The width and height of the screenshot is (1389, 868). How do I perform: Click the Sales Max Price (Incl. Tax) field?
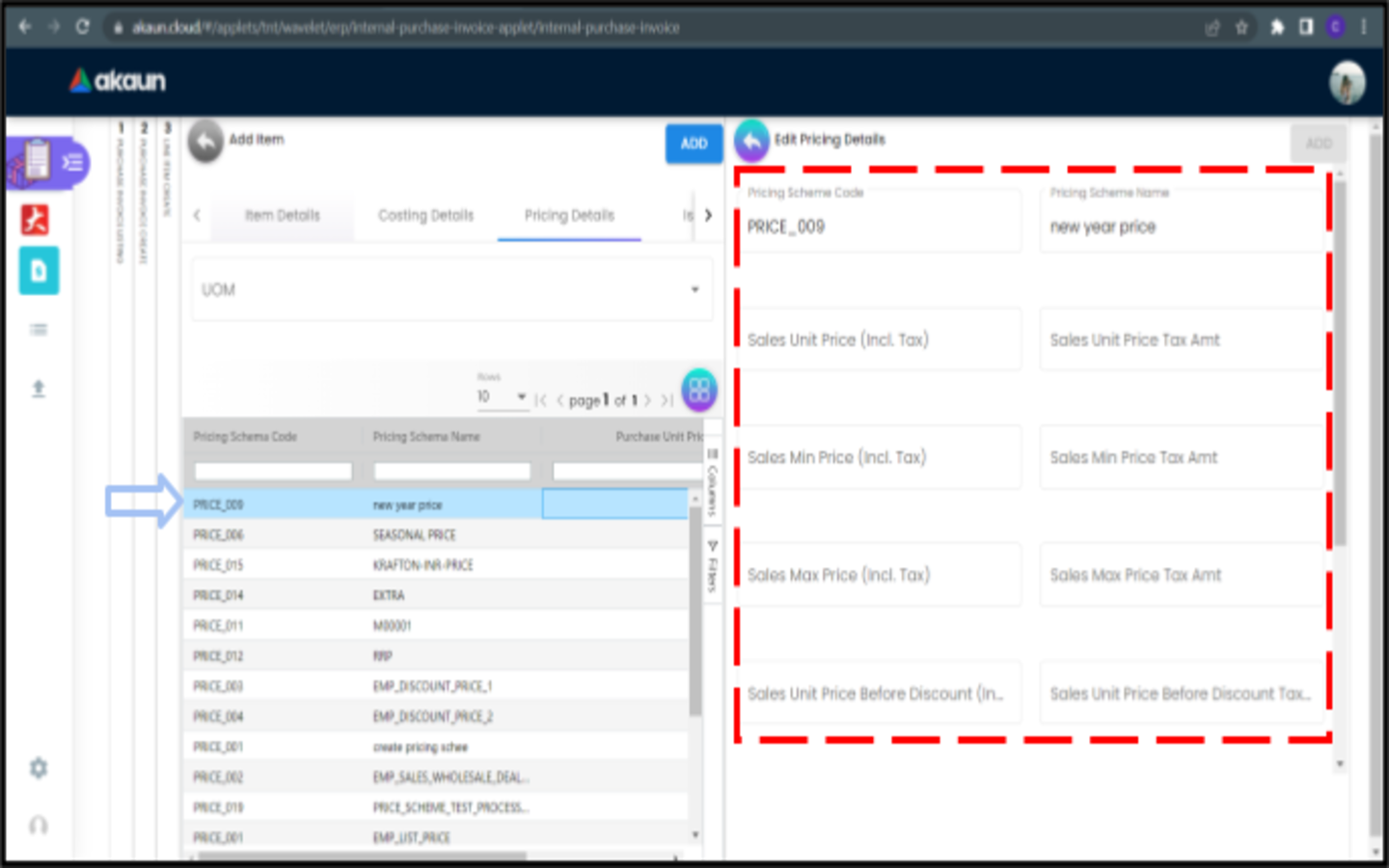tap(883, 575)
